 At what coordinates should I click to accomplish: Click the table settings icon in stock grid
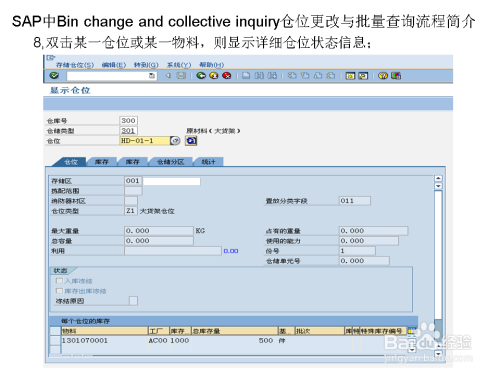[412, 331]
